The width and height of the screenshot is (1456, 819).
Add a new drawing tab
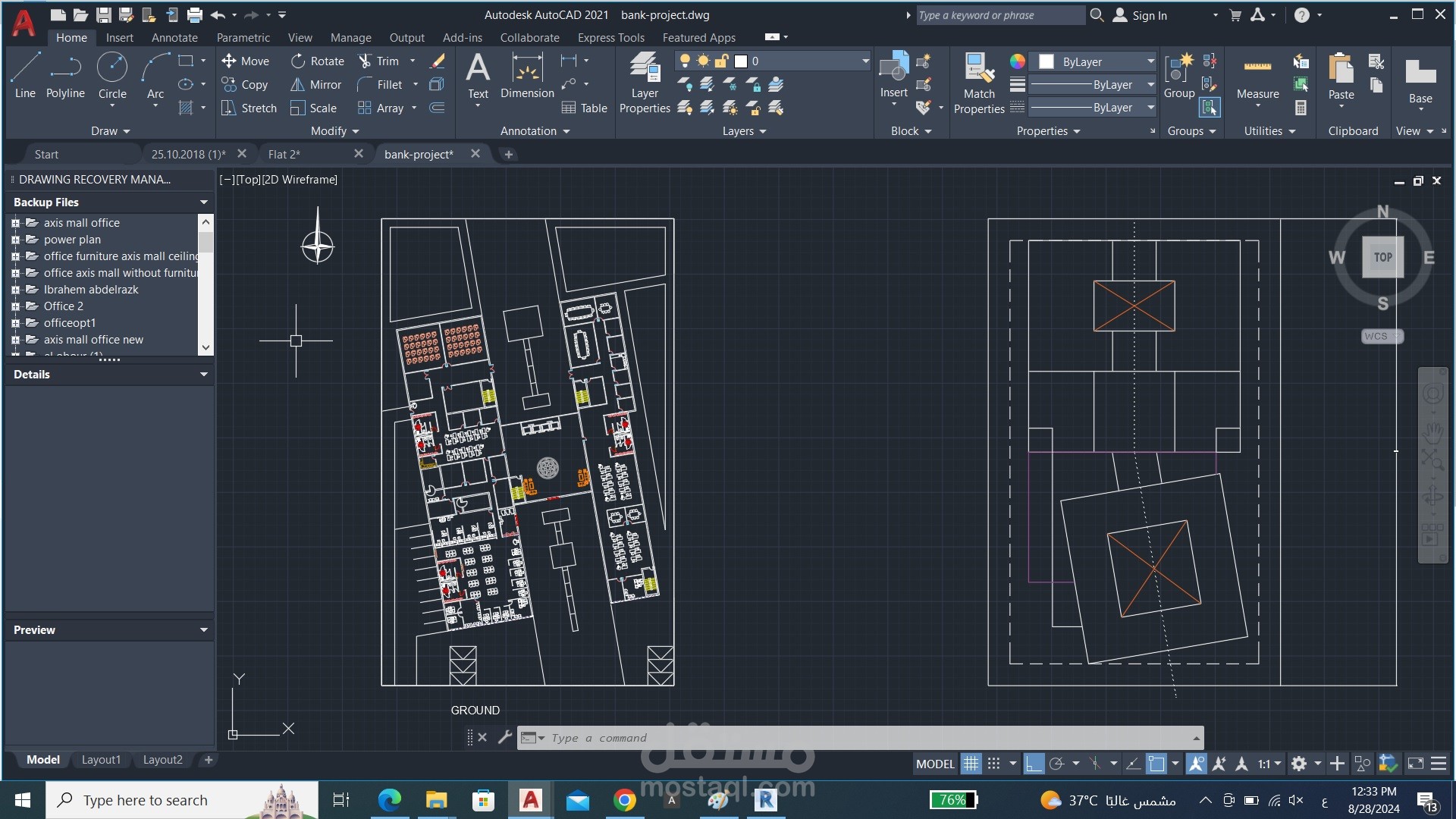[x=508, y=154]
